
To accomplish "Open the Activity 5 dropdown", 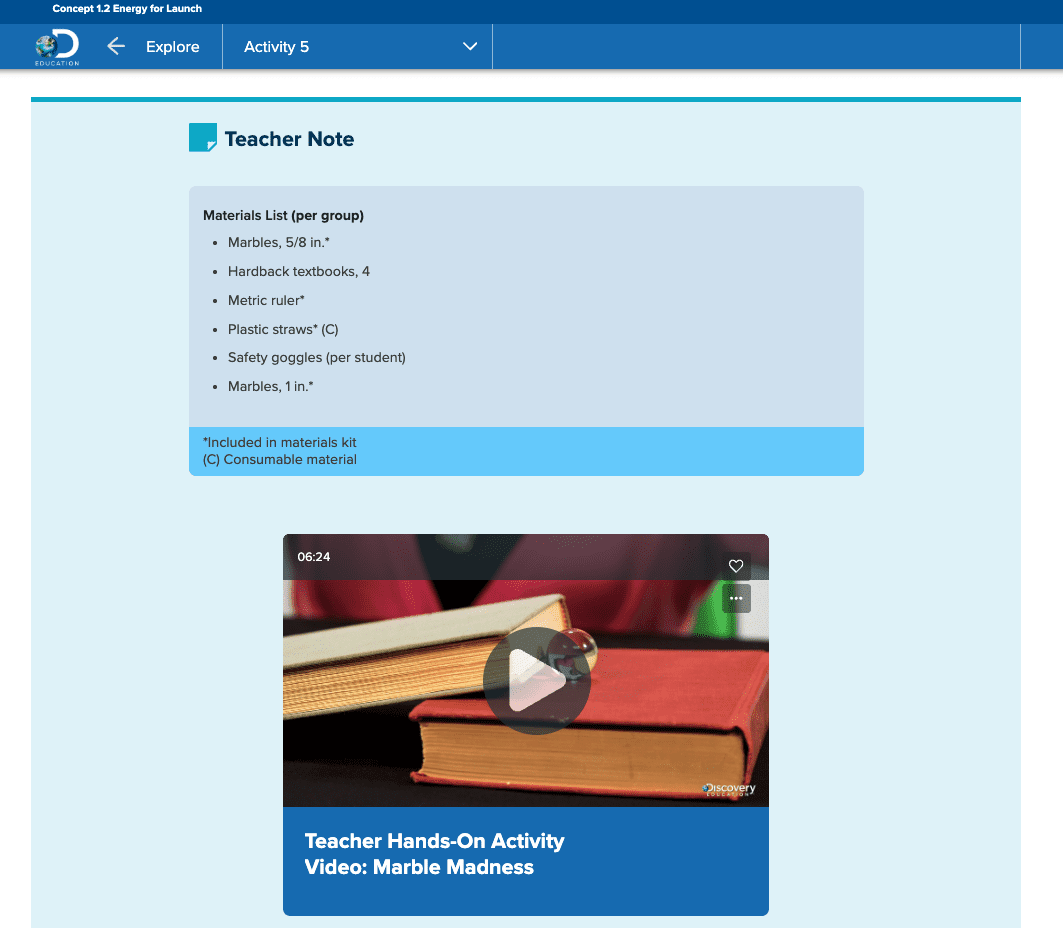I will click(x=357, y=46).
